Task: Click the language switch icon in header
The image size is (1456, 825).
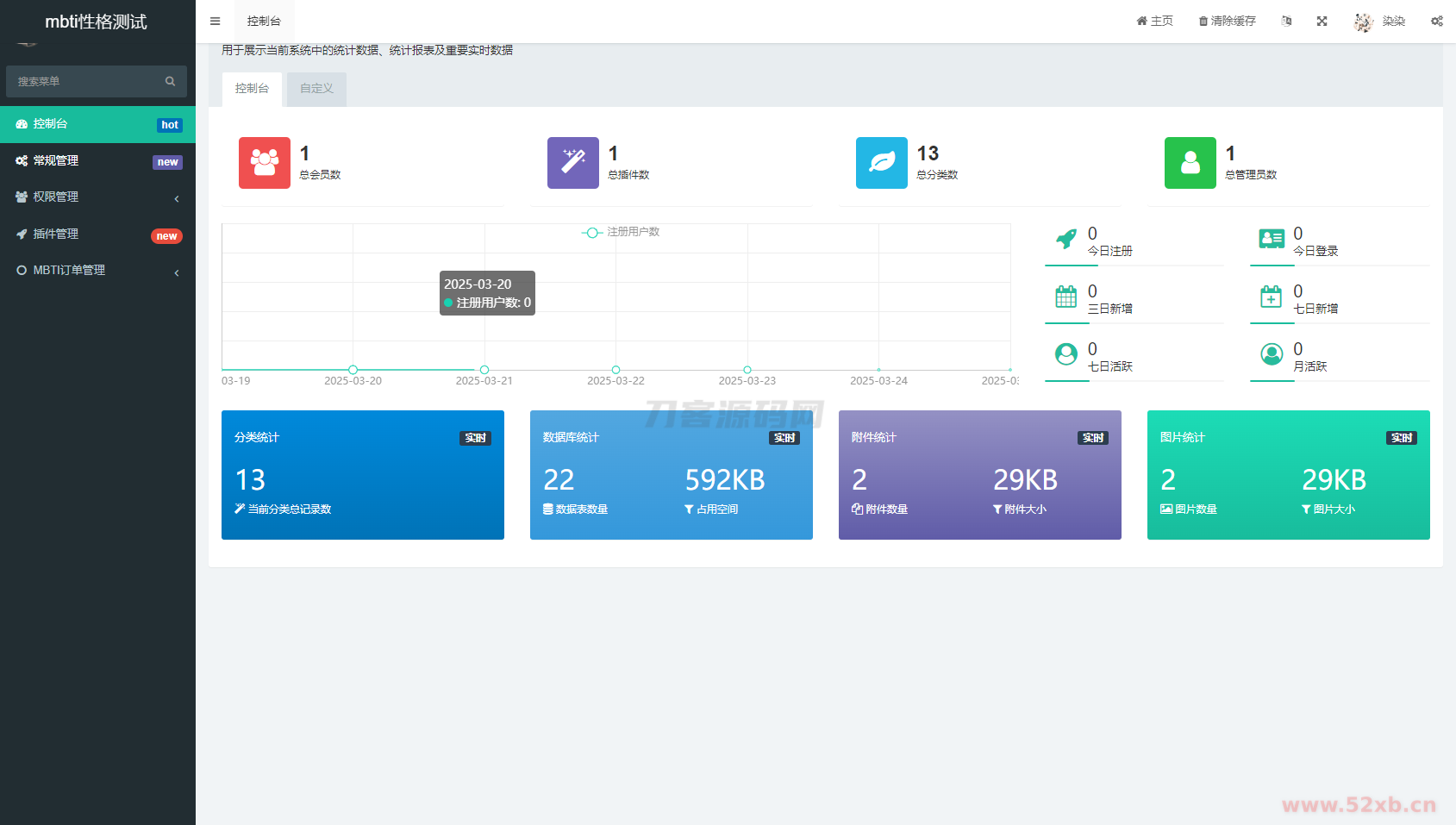Action: tap(1286, 22)
